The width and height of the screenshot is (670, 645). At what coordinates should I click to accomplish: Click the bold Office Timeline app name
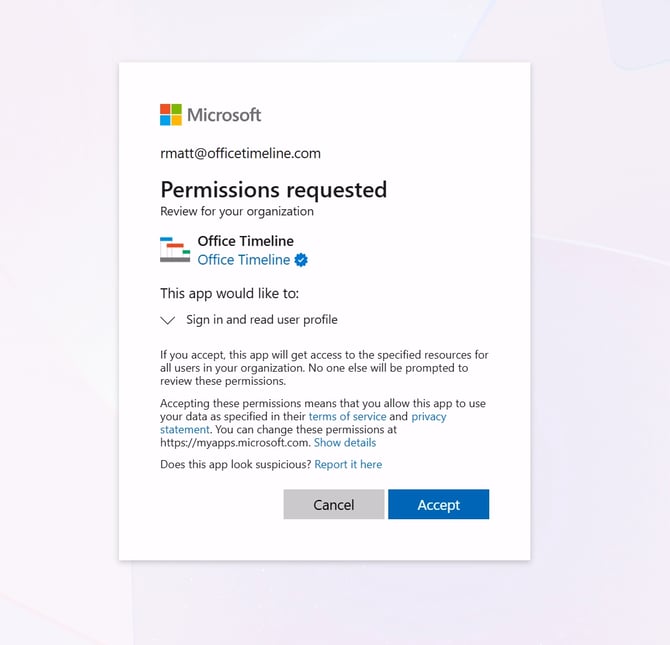245,240
